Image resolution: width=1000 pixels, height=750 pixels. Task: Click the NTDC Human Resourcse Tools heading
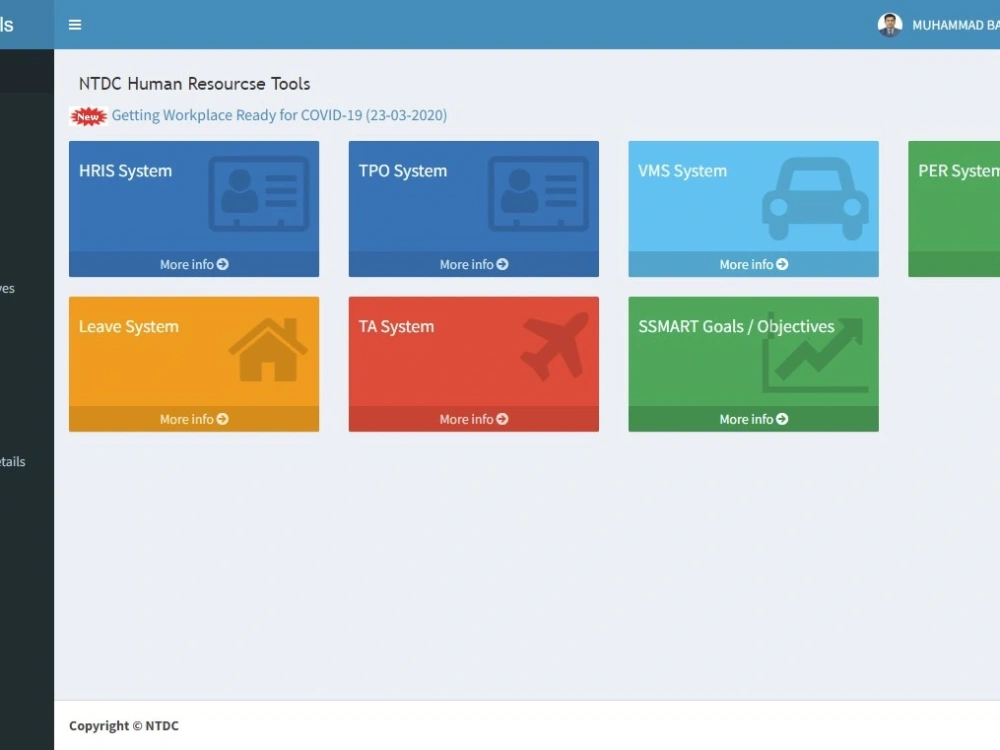(195, 84)
